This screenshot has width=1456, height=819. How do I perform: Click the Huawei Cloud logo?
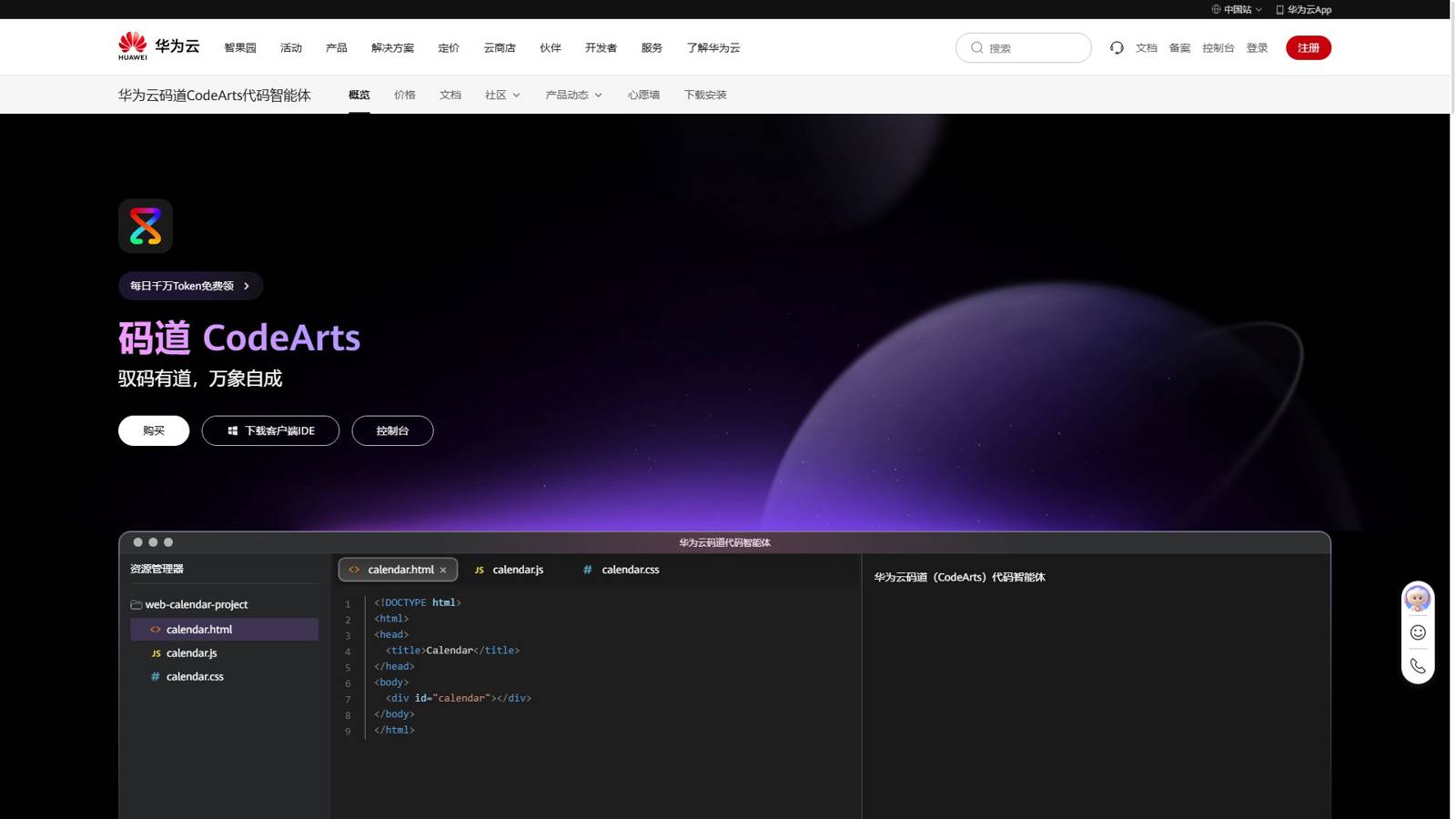coord(158,46)
